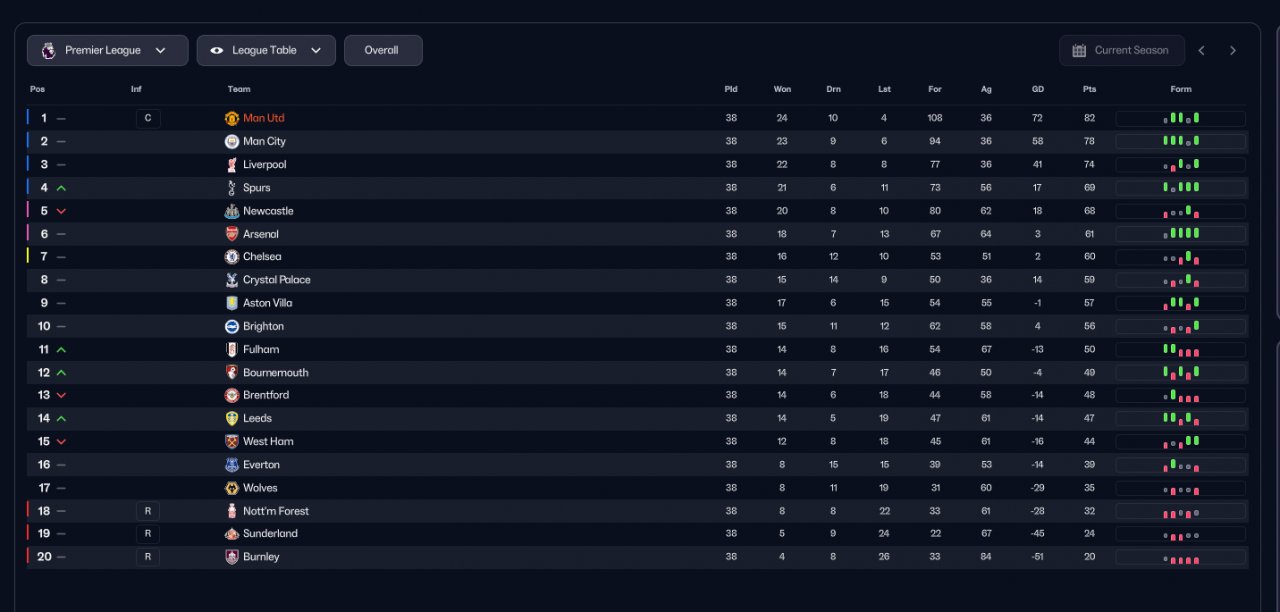Image resolution: width=1280 pixels, height=612 pixels.
Task: Sort the table by GD column header
Action: 1038,90
